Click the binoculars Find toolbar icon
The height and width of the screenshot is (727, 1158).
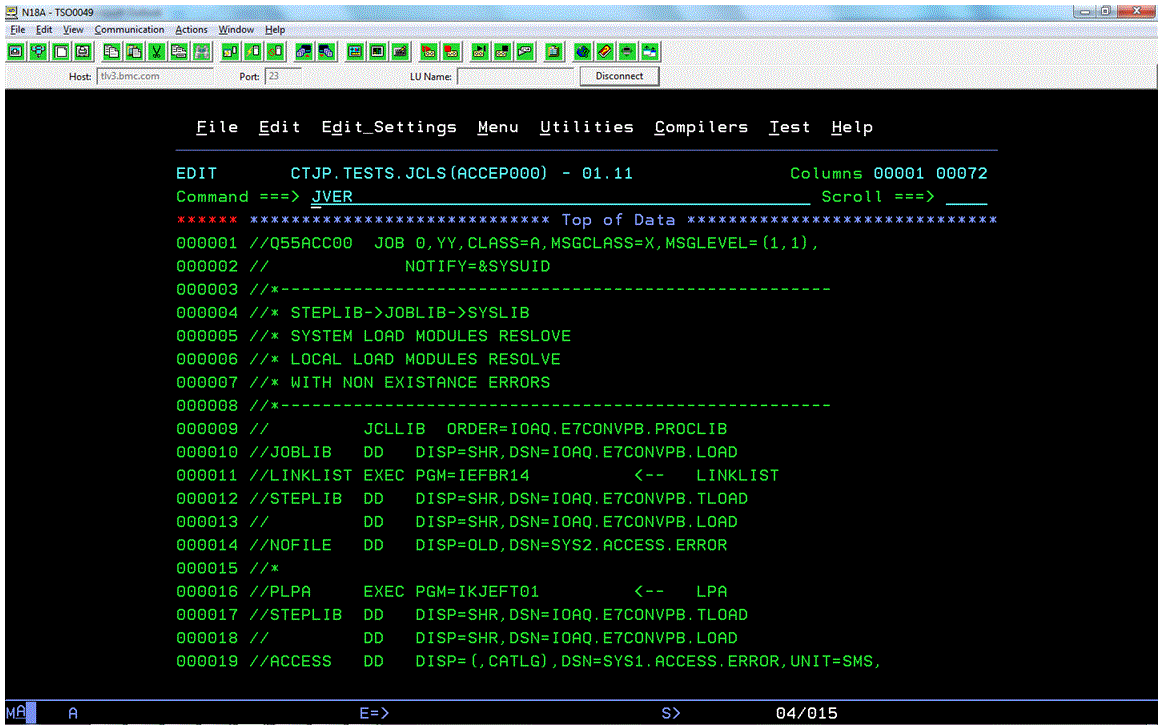tap(201, 51)
